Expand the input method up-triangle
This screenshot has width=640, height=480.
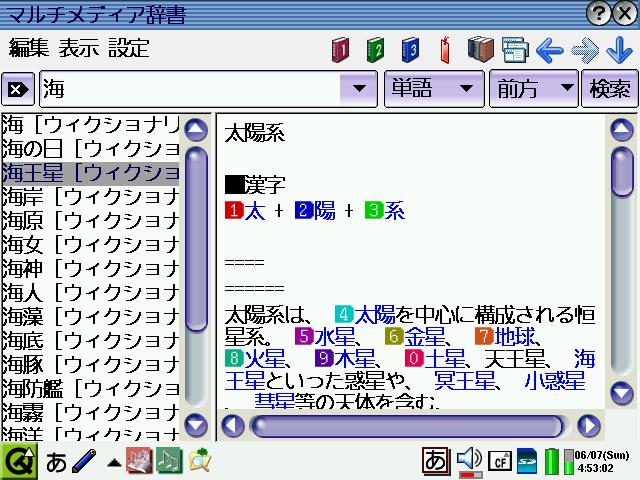(x=114, y=463)
